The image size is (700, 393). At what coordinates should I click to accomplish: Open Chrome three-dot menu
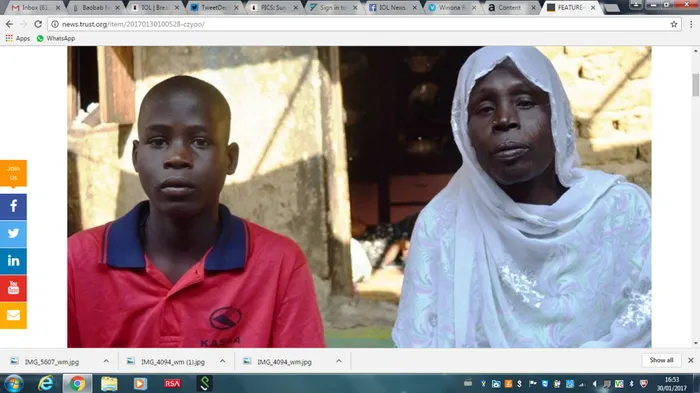pyautogui.click(x=691, y=24)
